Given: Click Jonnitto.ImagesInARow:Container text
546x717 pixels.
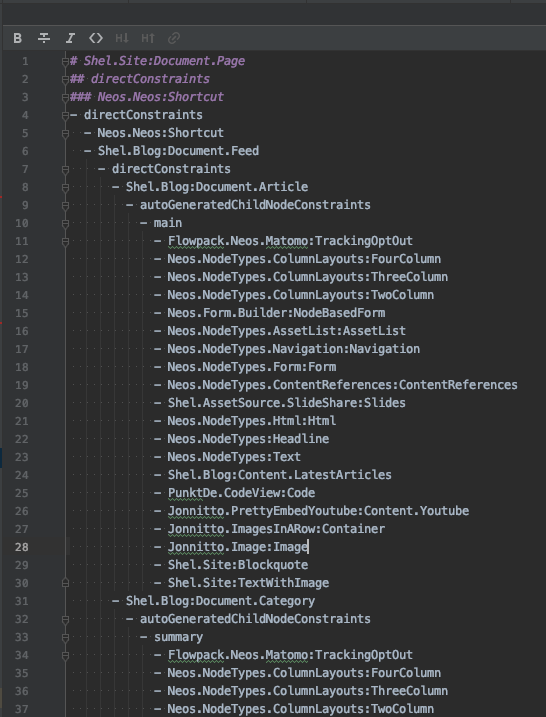Looking at the screenshot, I should pos(276,529).
